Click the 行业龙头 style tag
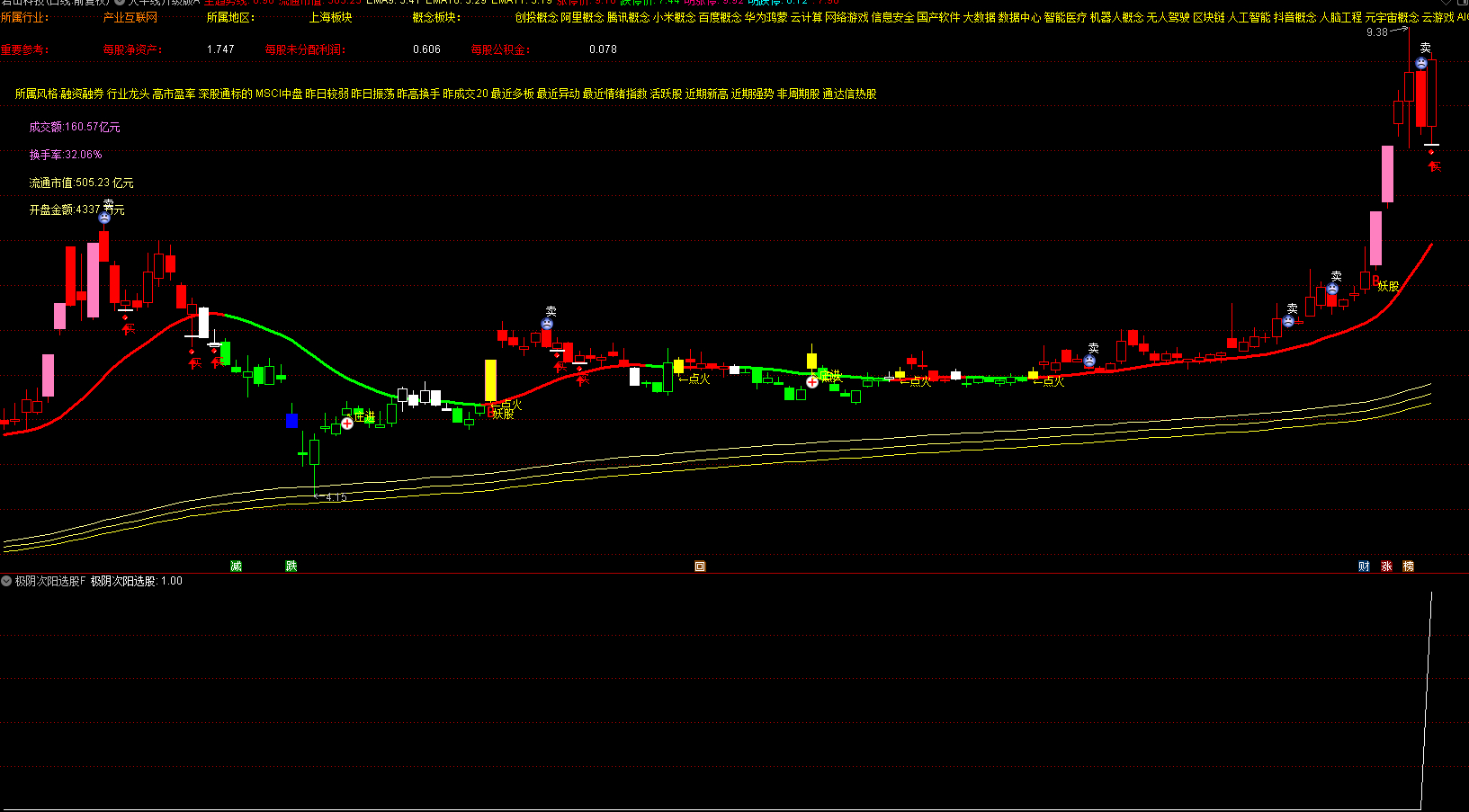The image size is (1469, 812). click(x=128, y=94)
